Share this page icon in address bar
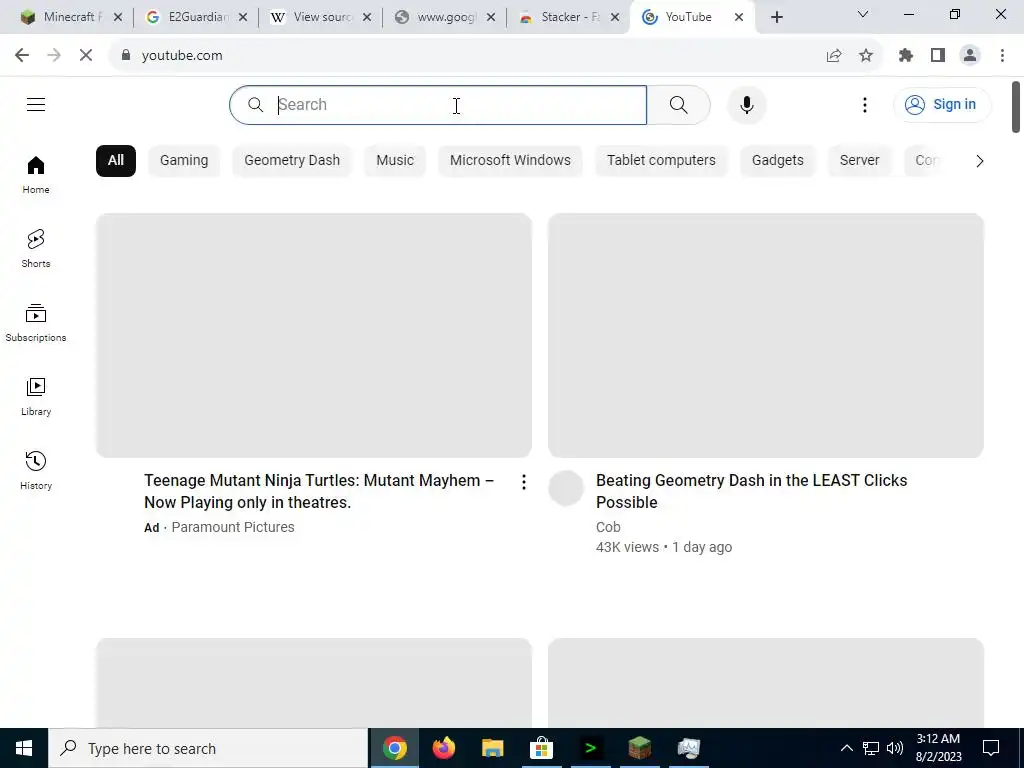This screenshot has height=768, width=1024. pyautogui.click(x=834, y=56)
